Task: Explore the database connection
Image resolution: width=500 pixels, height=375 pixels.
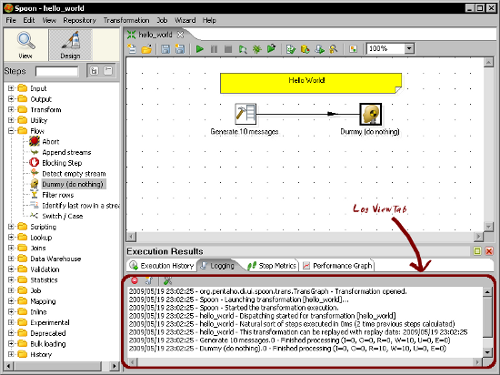Action: 333,49
